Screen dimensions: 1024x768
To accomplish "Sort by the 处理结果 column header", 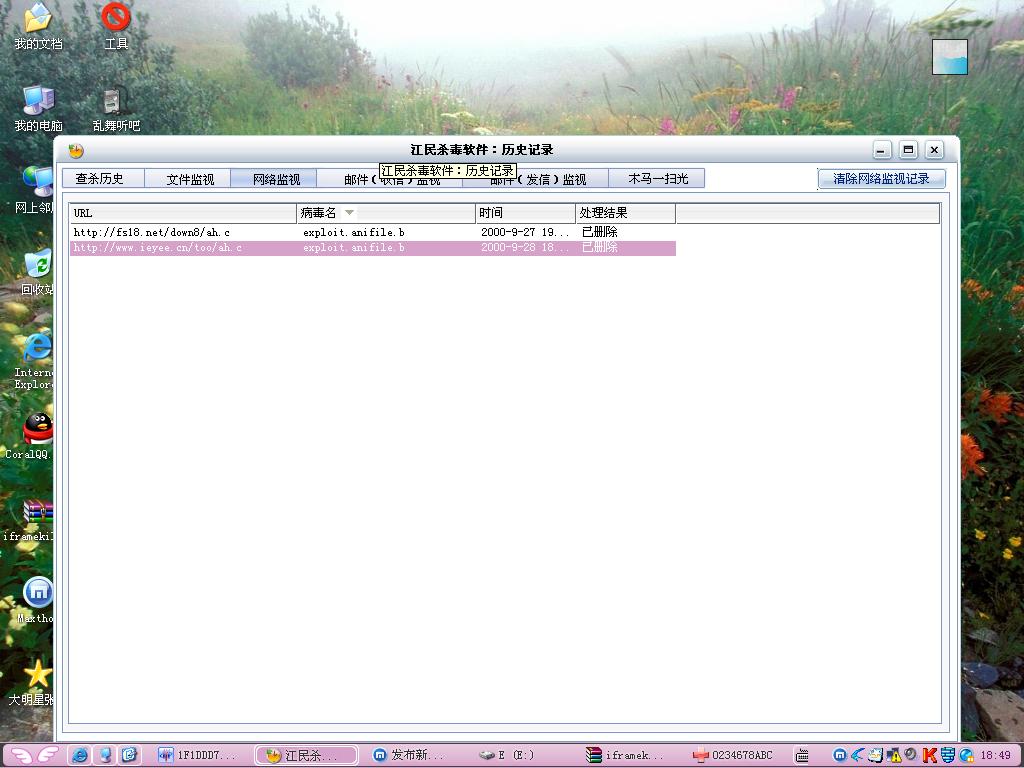I will (626, 213).
